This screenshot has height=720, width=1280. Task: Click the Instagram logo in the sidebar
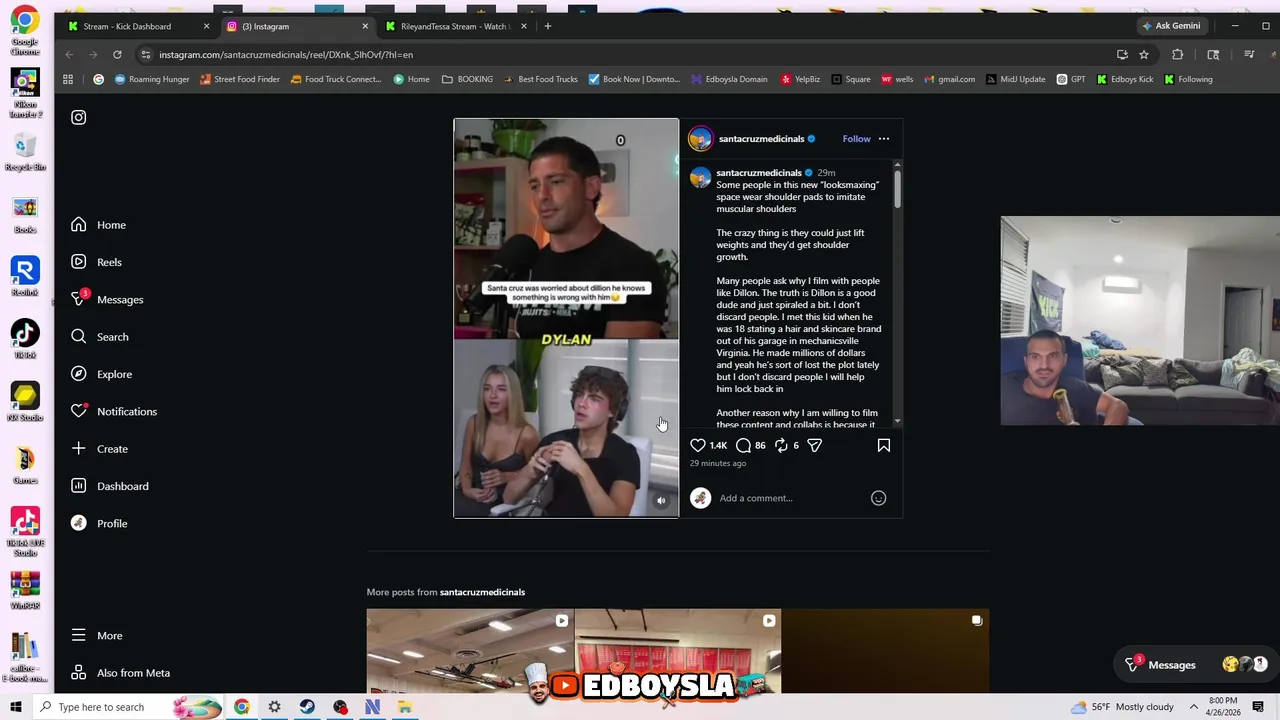78,117
